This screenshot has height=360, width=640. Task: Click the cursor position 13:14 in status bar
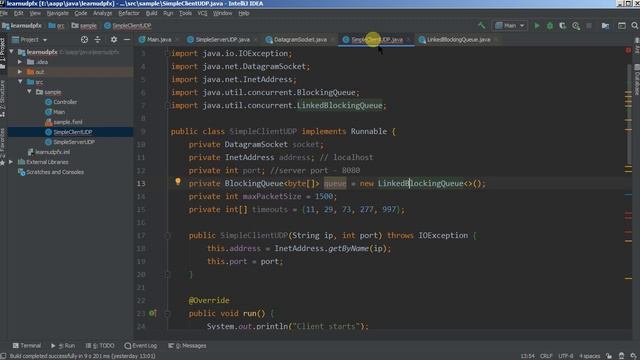527,356
